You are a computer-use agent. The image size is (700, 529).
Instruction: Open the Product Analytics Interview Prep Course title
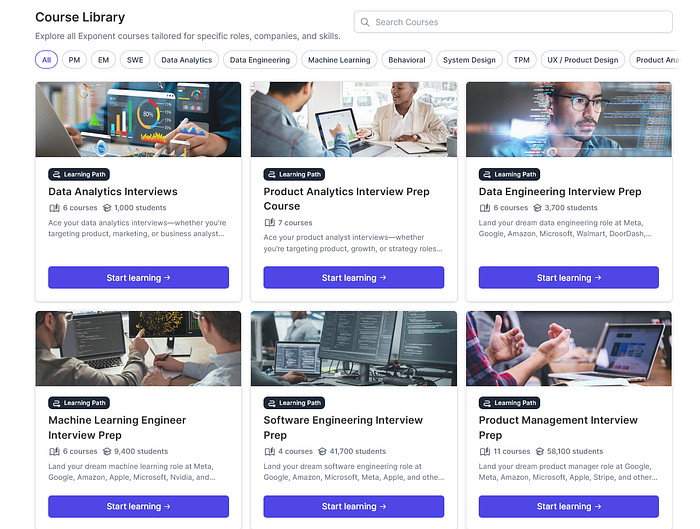point(346,199)
